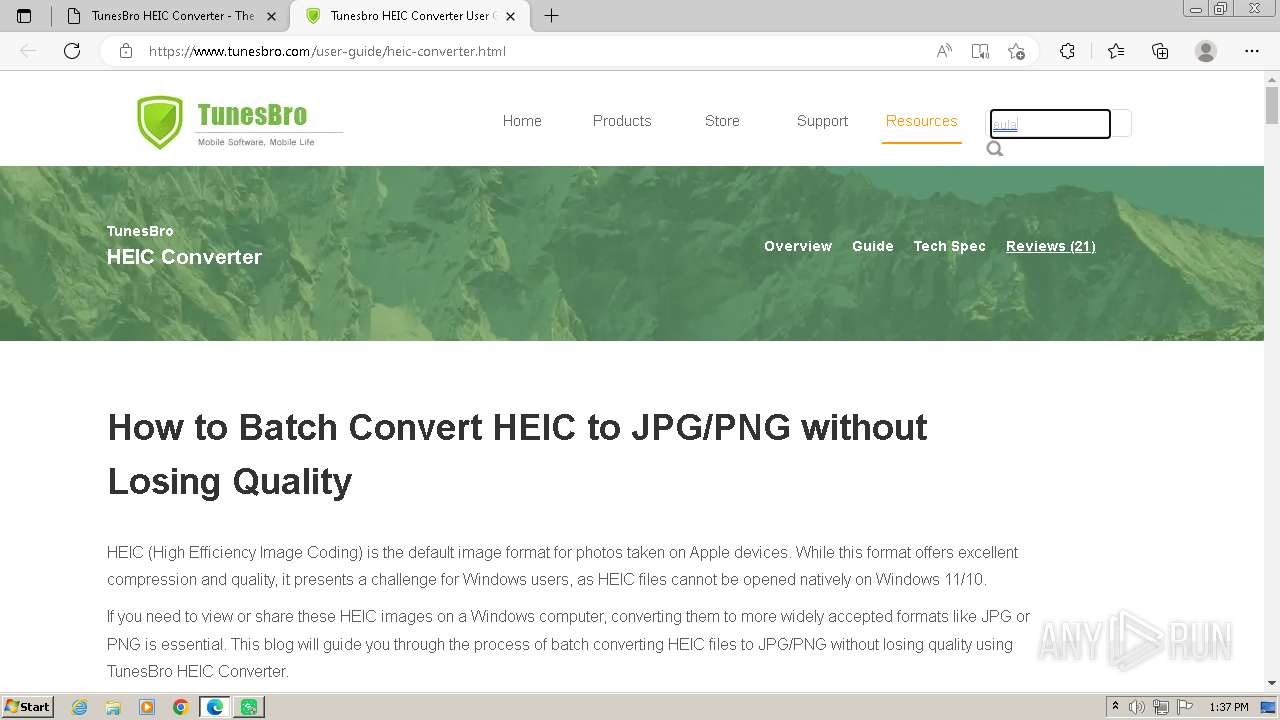Go to the Overview link

click(x=798, y=246)
